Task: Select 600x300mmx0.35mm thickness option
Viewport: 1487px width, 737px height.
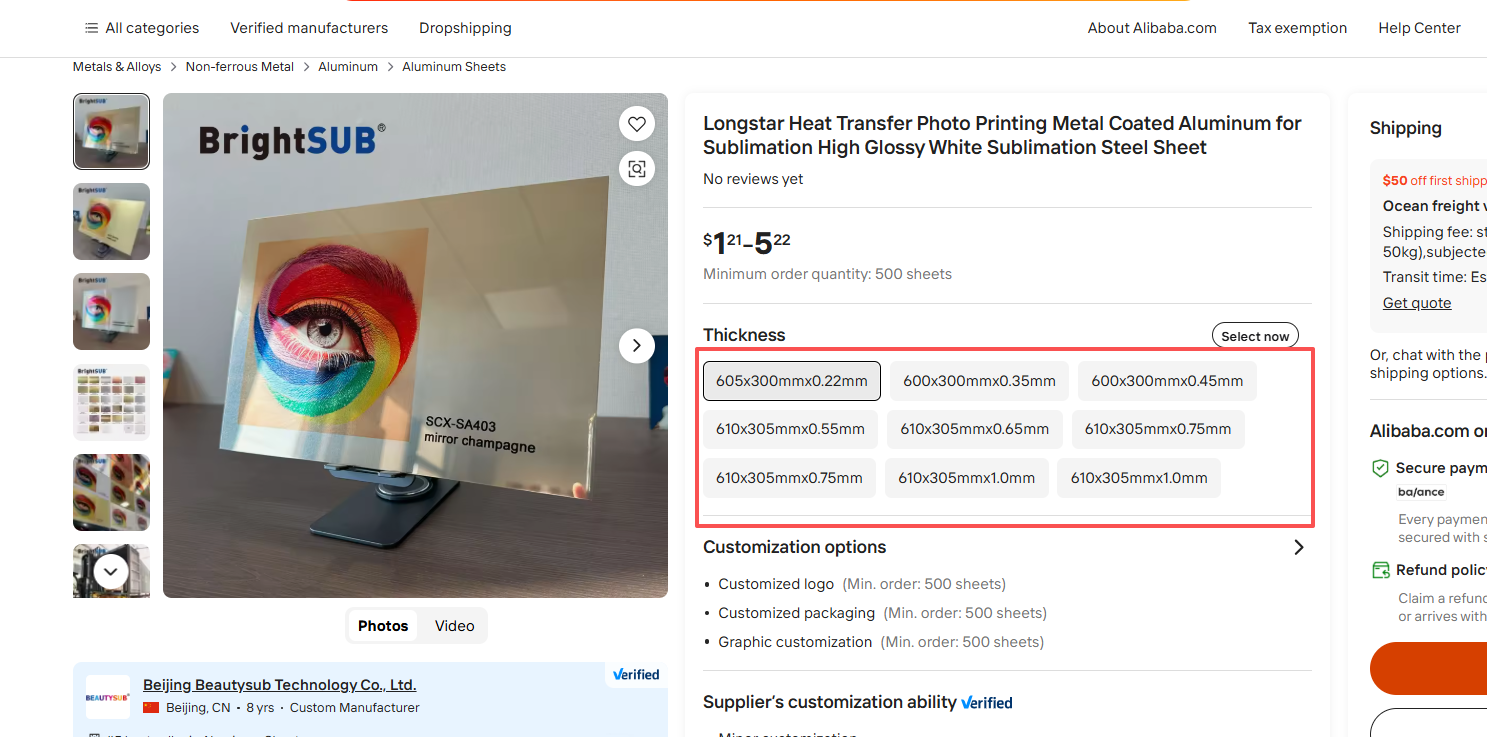Action: pyautogui.click(x=979, y=381)
